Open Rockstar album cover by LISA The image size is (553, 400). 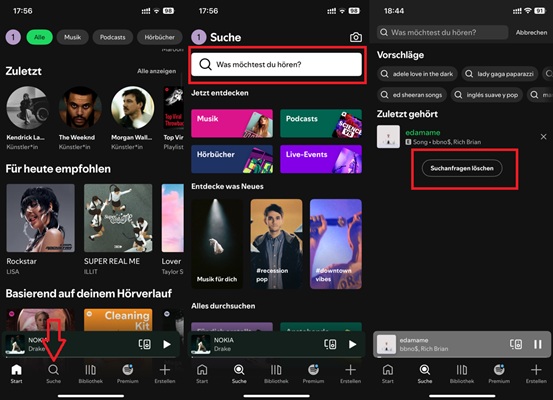point(41,218)
